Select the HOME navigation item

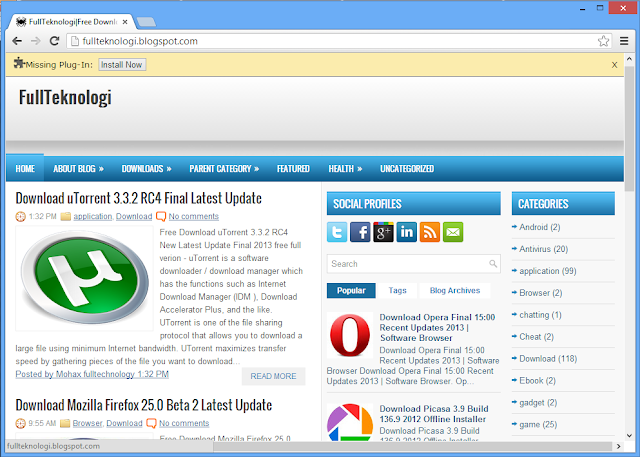[25, 169]
